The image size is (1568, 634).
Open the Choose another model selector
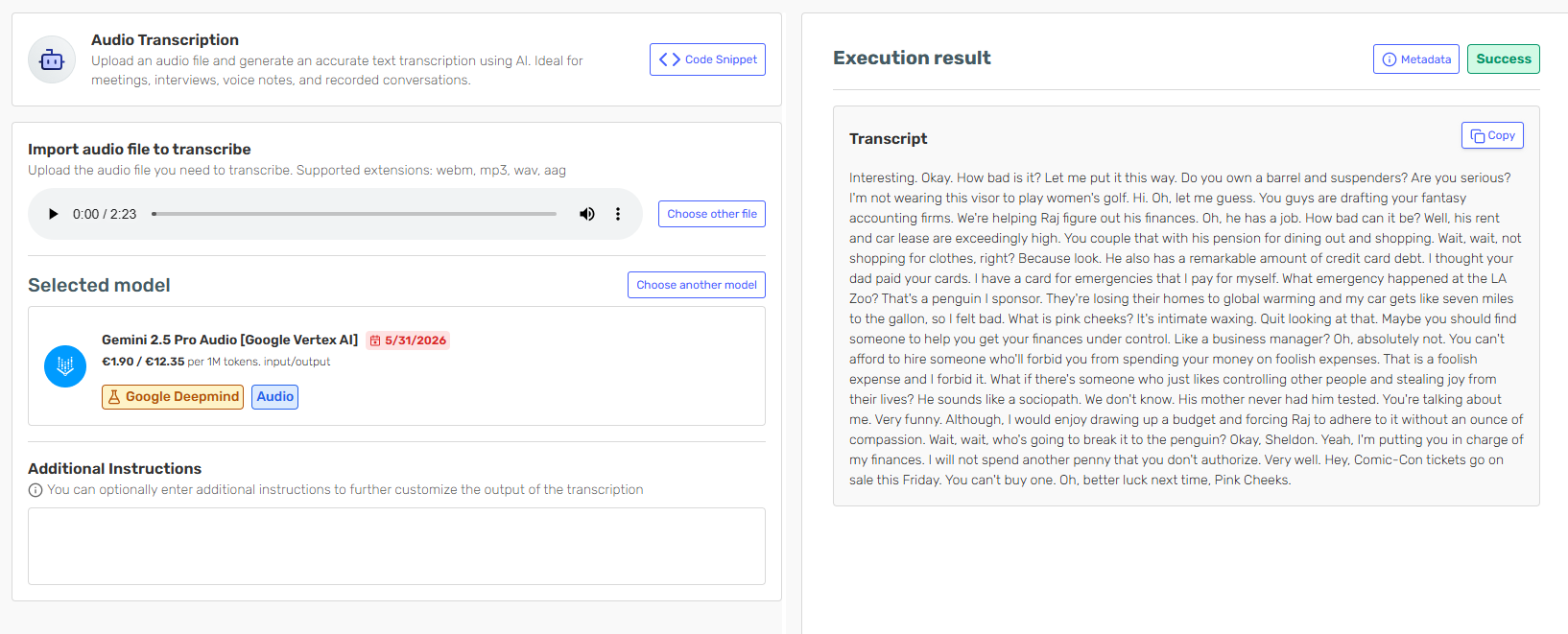click(696, 285)
